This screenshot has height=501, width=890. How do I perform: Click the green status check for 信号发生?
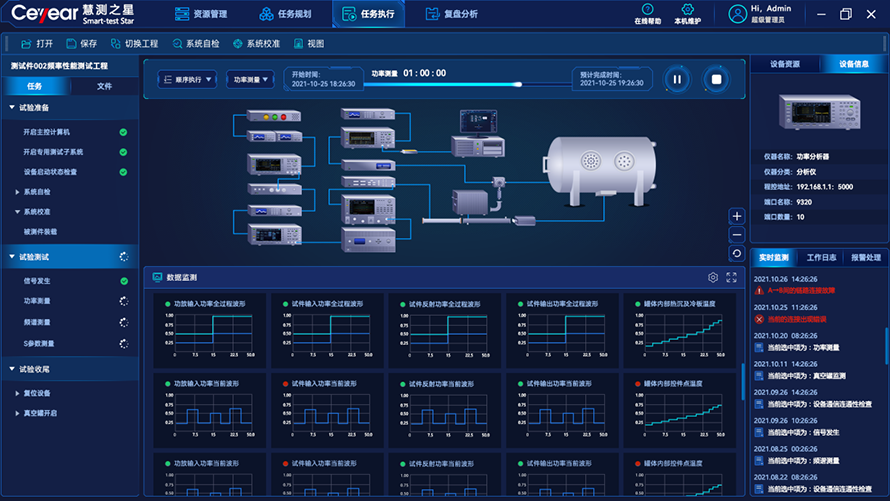(123, 282)
